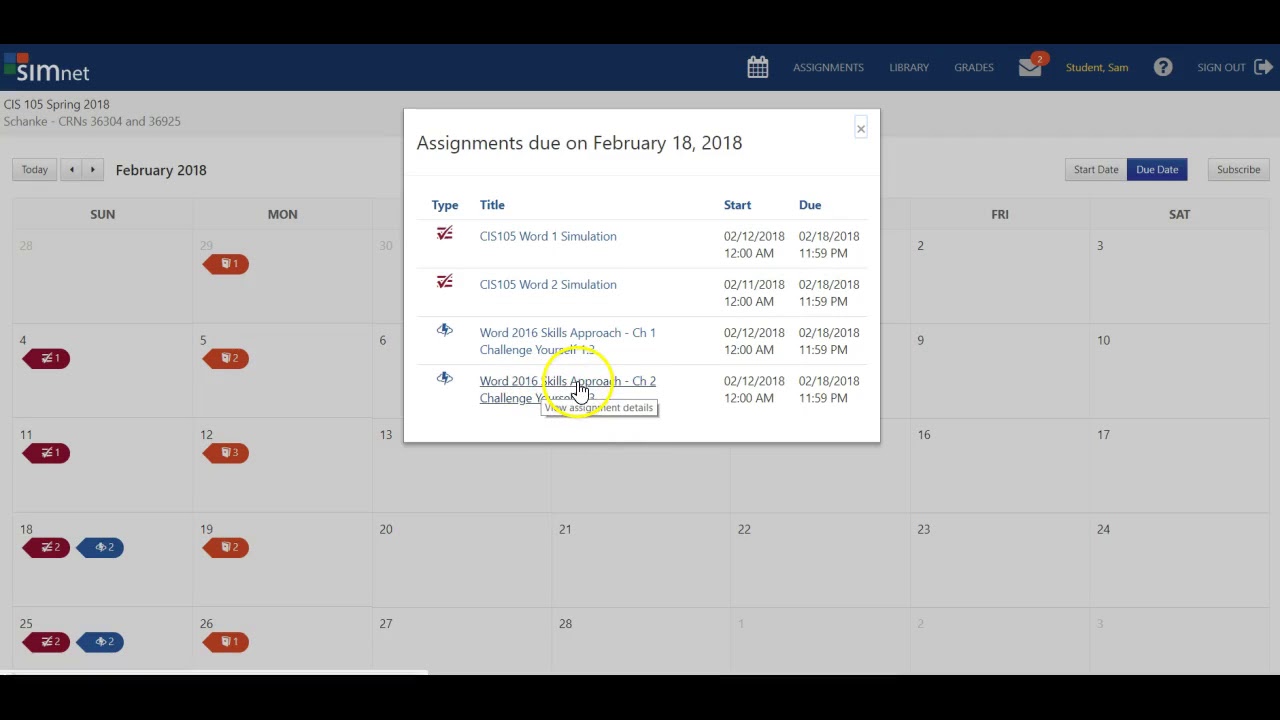
Task: Go to previous month arrow
Action: [72, 169]
